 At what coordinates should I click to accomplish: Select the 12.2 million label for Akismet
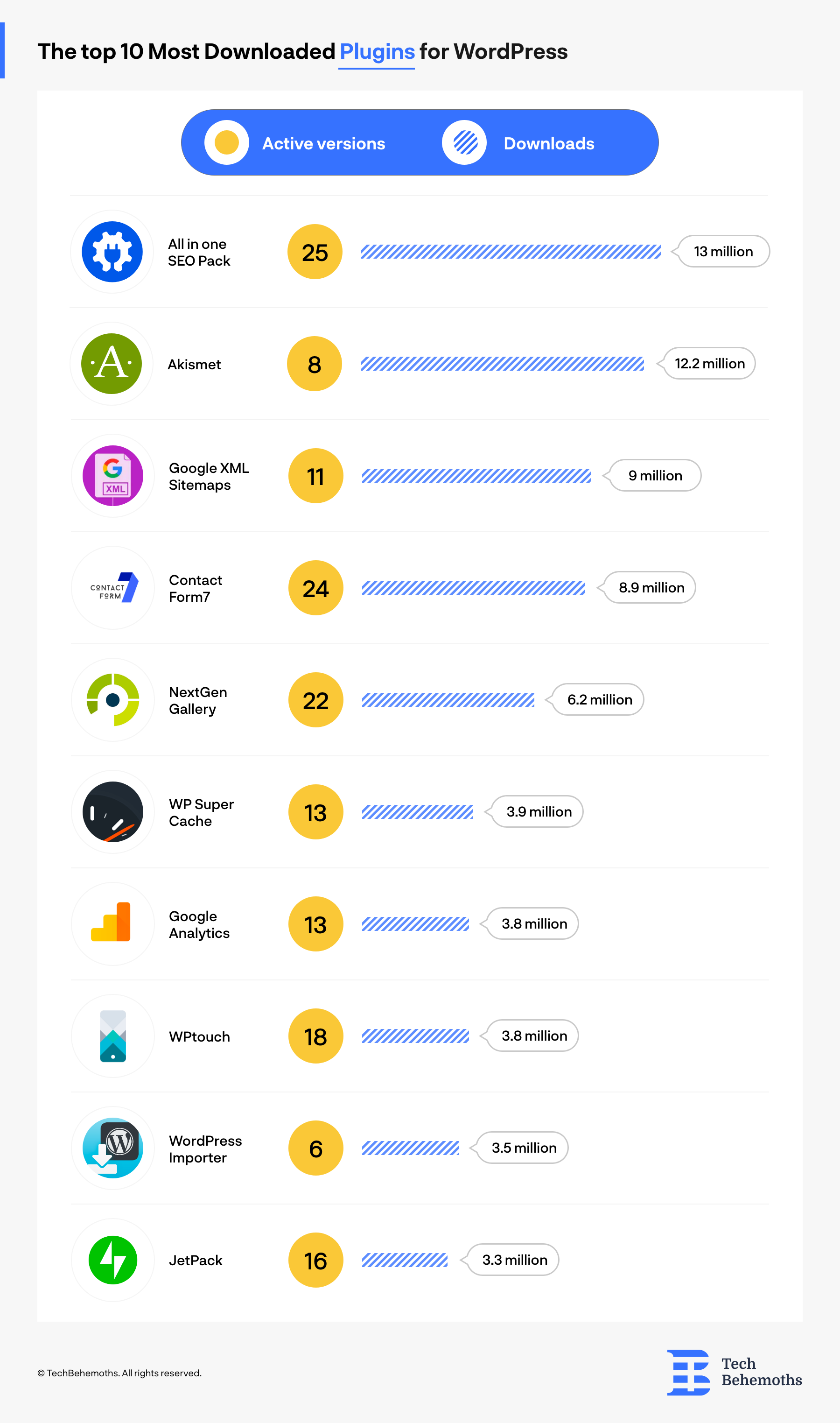click(709, 364)
